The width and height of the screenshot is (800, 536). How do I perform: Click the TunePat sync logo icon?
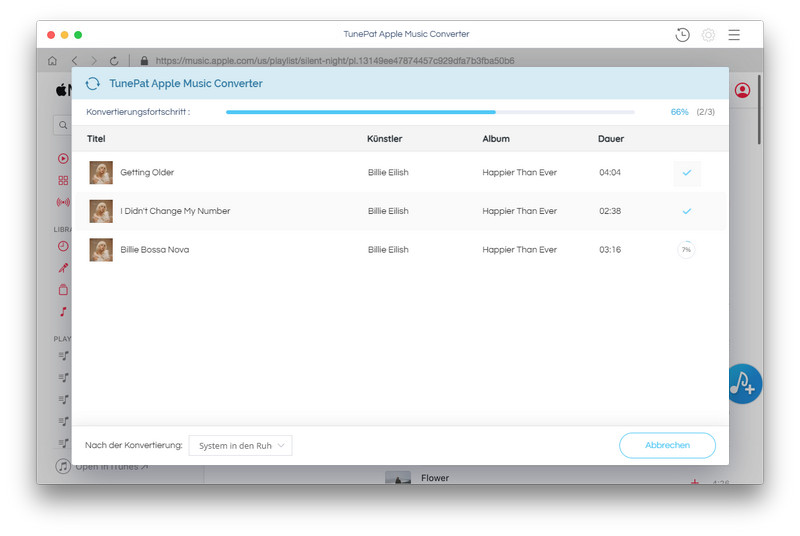click(x=92, y=84)
